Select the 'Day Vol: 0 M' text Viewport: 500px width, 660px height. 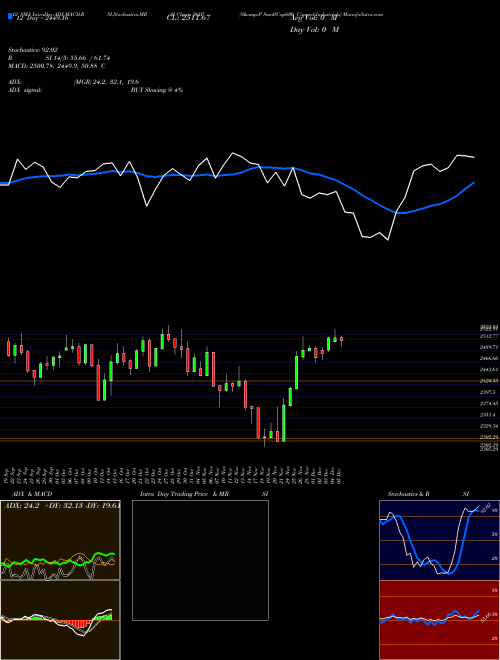[314, 30]
